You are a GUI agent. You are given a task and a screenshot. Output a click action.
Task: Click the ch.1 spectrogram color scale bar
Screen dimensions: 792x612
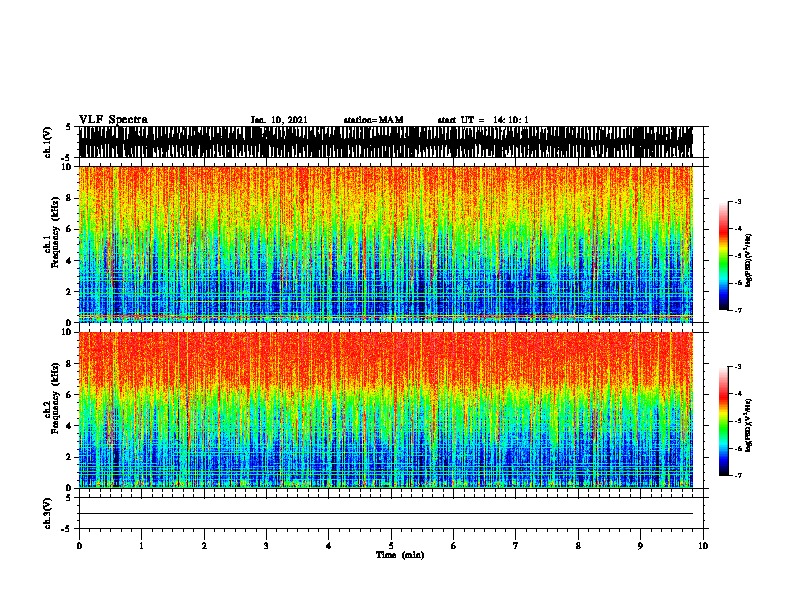[723, 256]
